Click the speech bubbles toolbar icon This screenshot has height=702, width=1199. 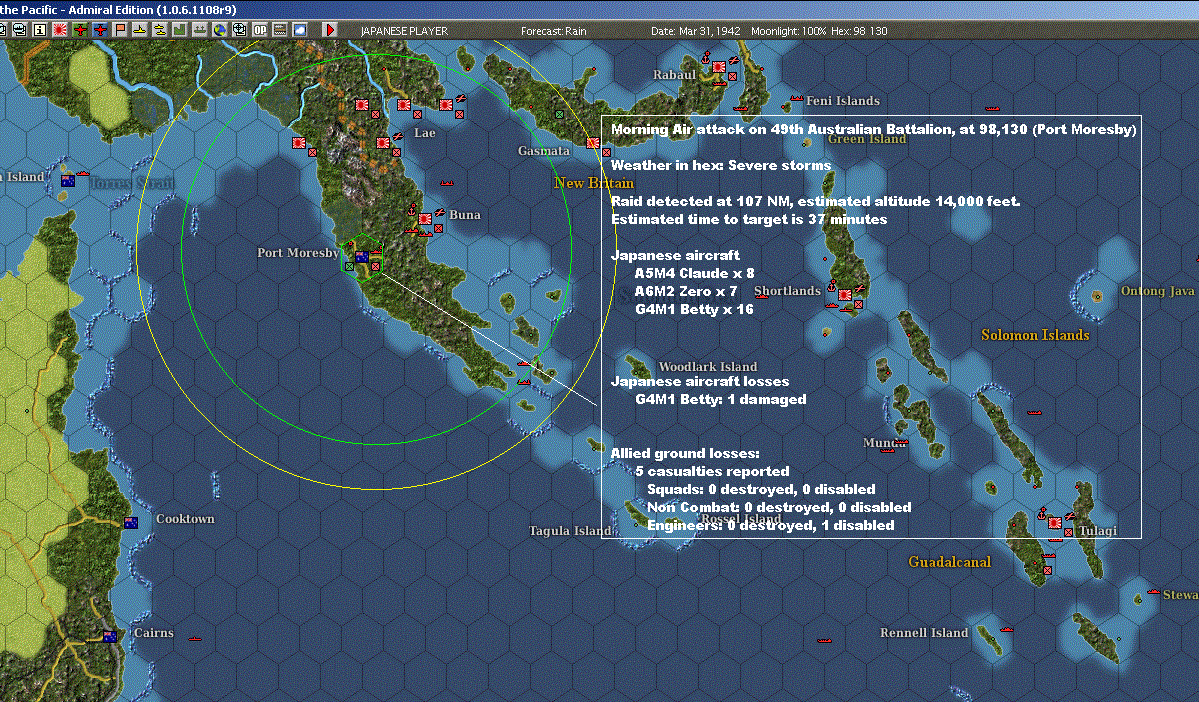point(20,30)
